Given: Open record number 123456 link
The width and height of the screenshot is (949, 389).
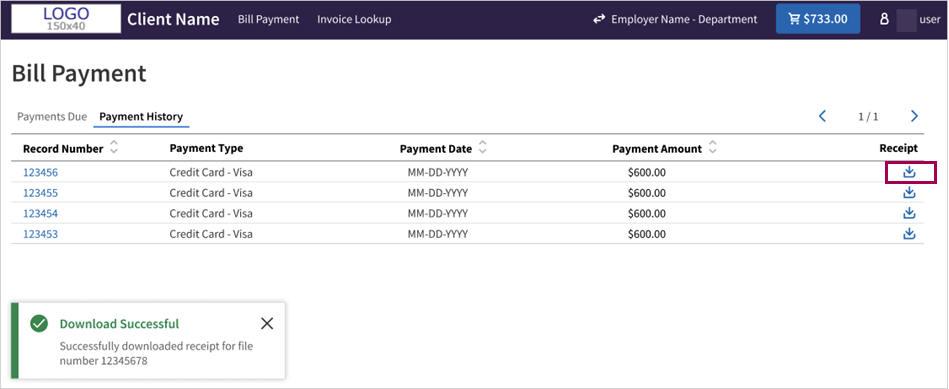Looking at the screenshot, I should coord(41,173).
